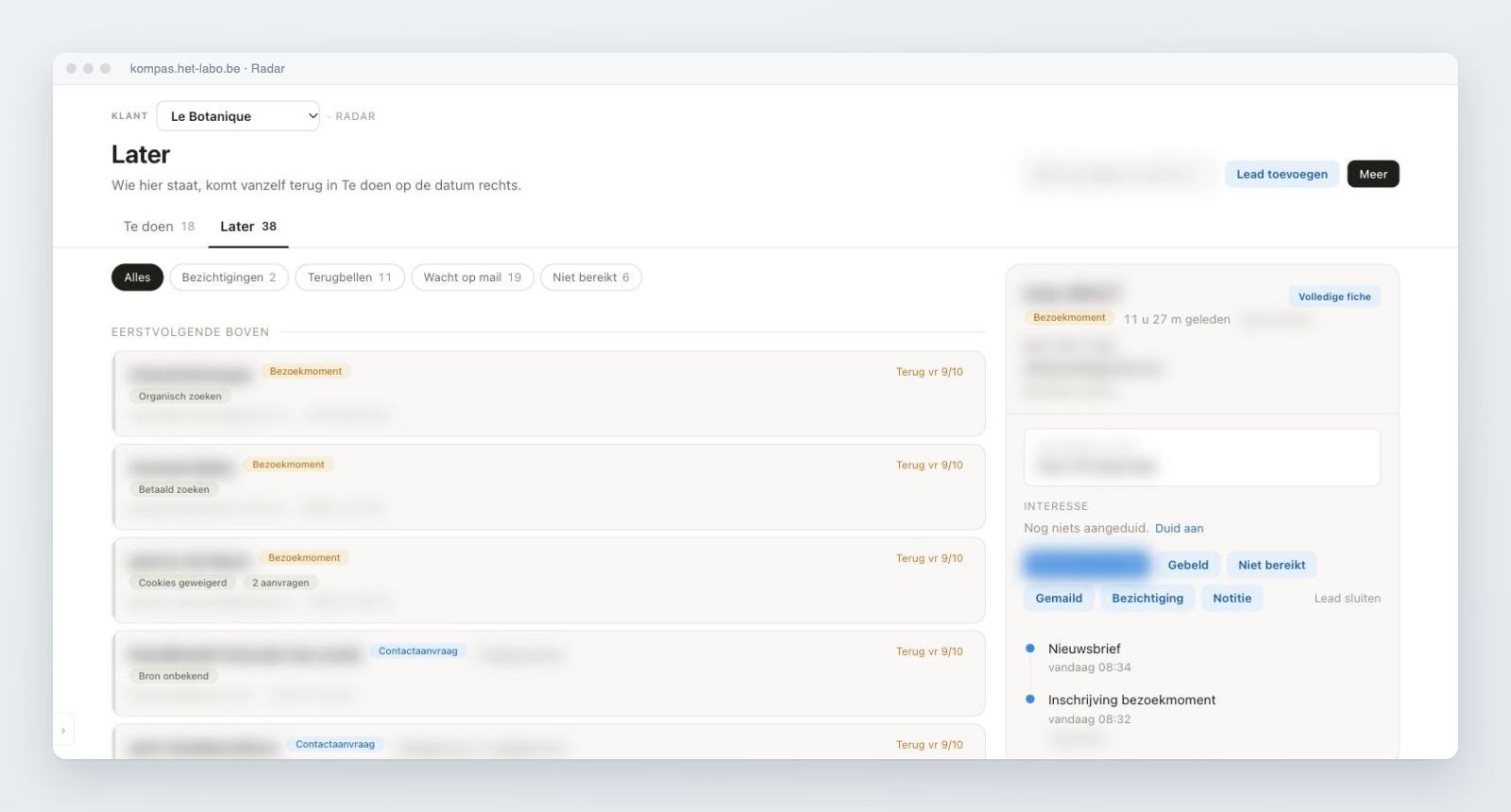Click the RADAR breadcrumb label
Image resolution: width=1511 pixels, height=812 pixels.
click(355, 116)
